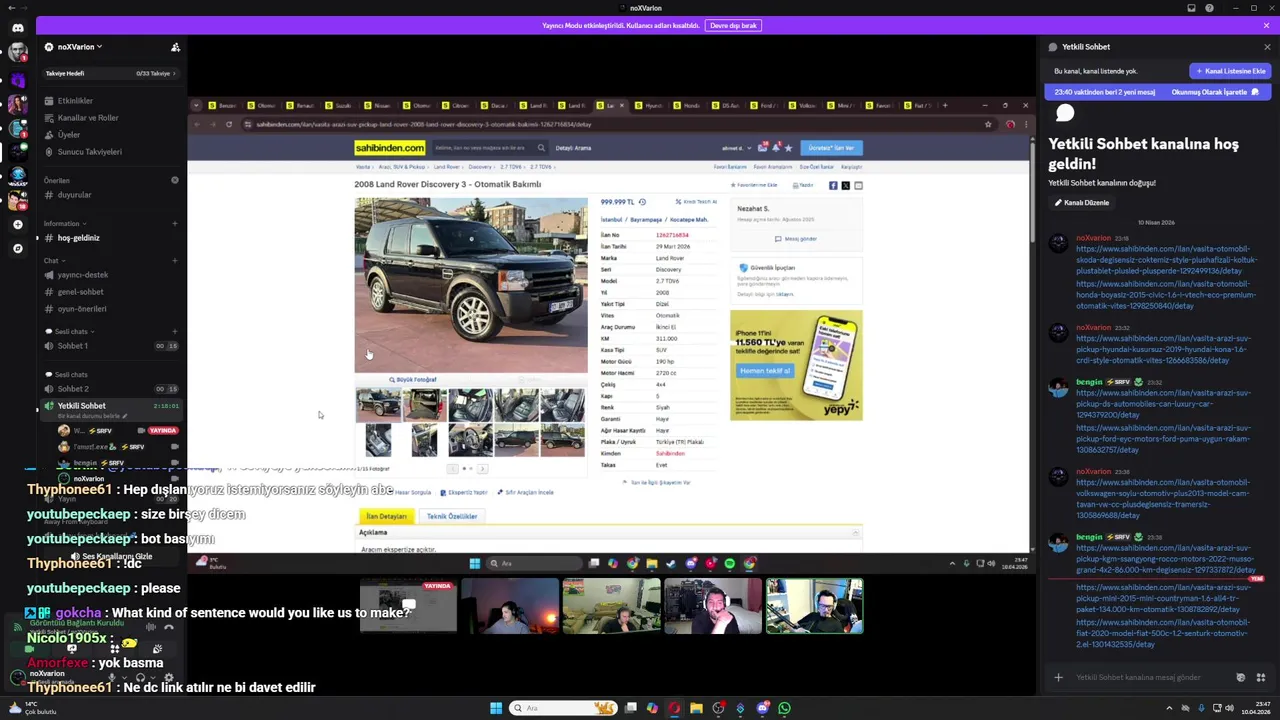Select the hoş-geldiniz channel
The width and height of the screenshot is (1280, 720).
110,238
